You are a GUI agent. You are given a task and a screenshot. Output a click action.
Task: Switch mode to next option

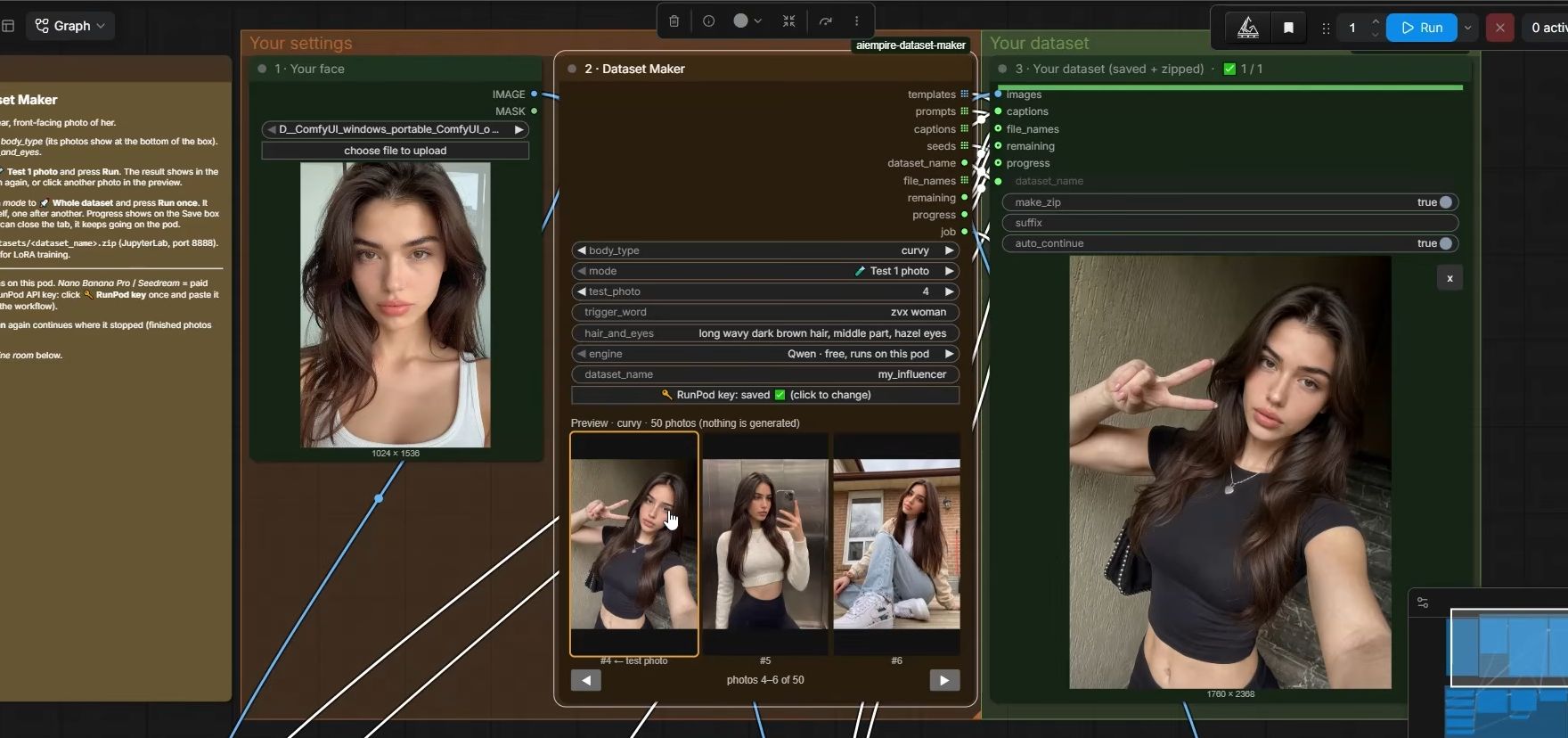(950, 271)
